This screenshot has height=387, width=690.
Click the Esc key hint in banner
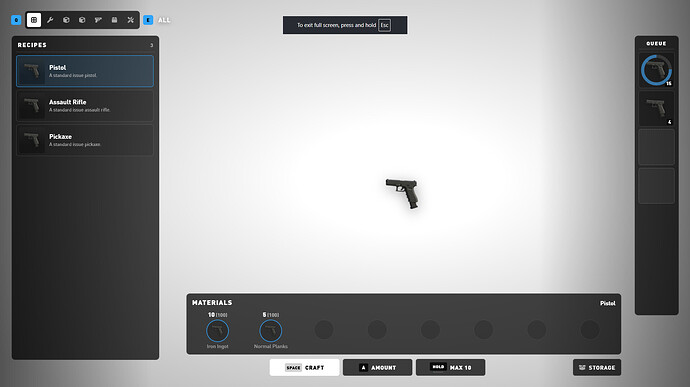pyautogui.click(x=385, y=25)
